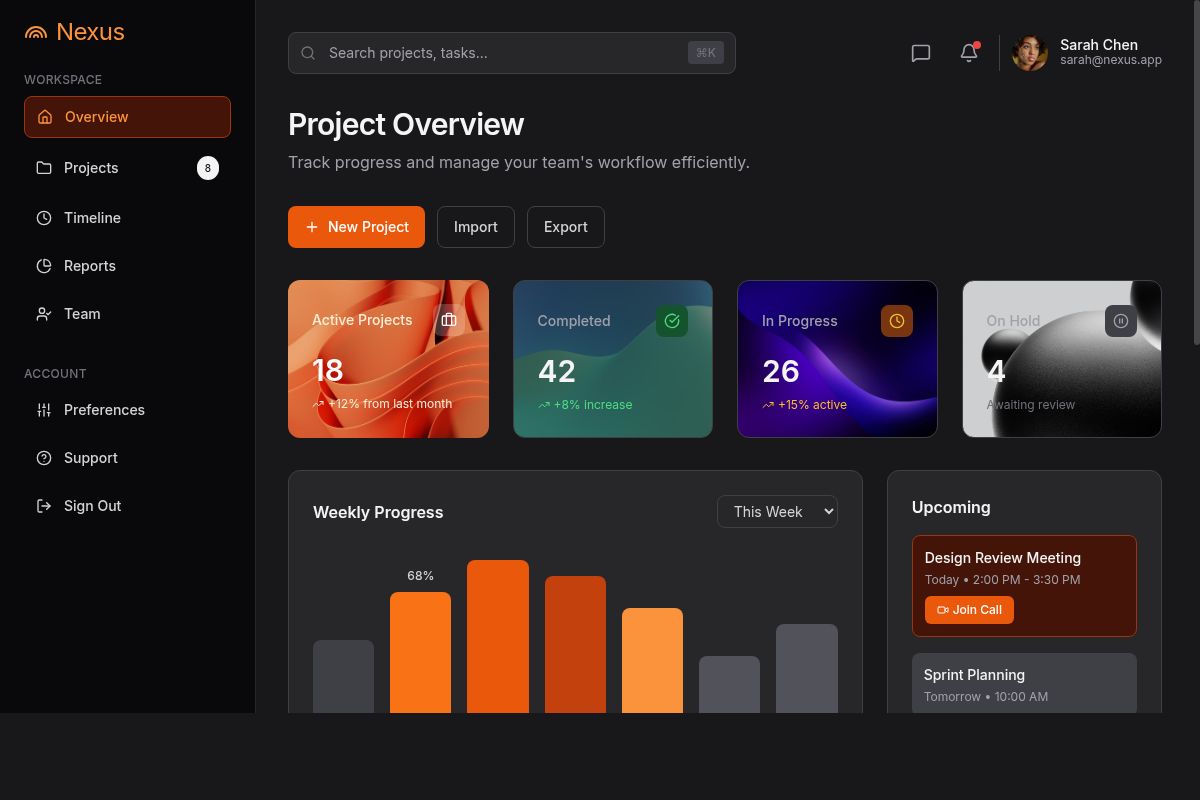Image resolution: width=1200 pixels, height=800 pixels.
Task: Click the clock icon on In Progress card
Action: 897,321
